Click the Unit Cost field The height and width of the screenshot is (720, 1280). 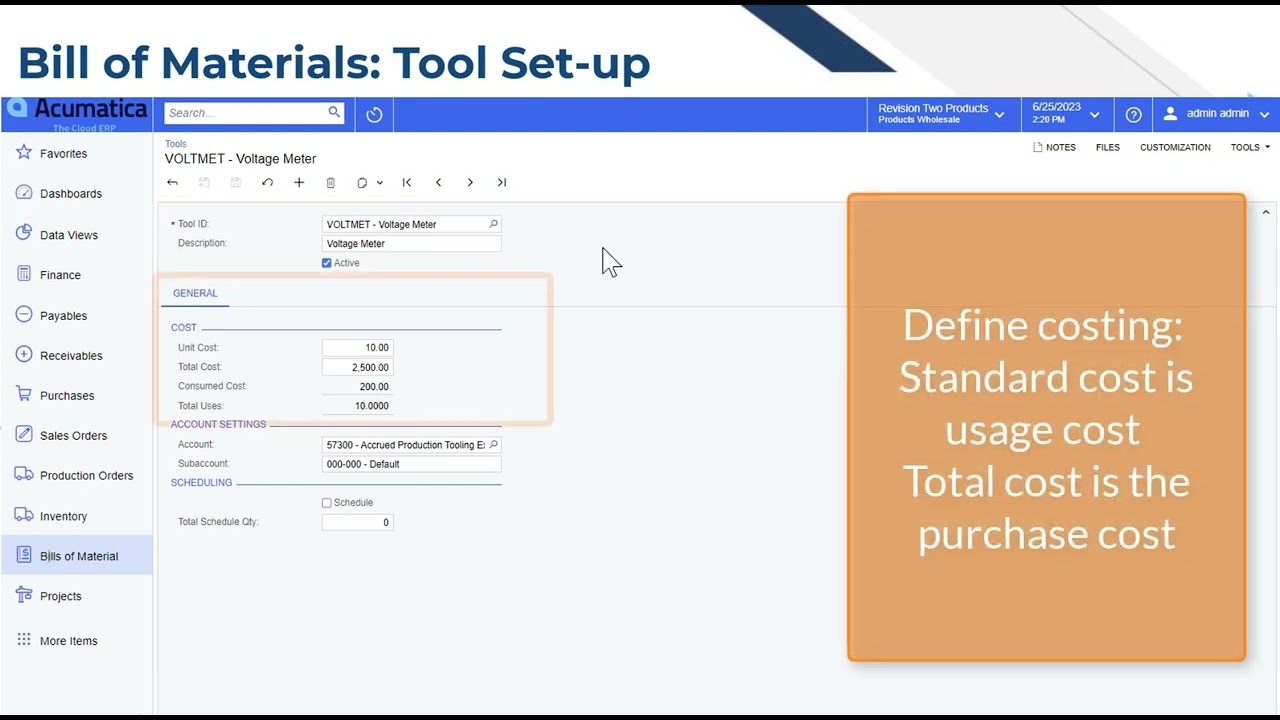pyautogui.click(x=357, y=348)
